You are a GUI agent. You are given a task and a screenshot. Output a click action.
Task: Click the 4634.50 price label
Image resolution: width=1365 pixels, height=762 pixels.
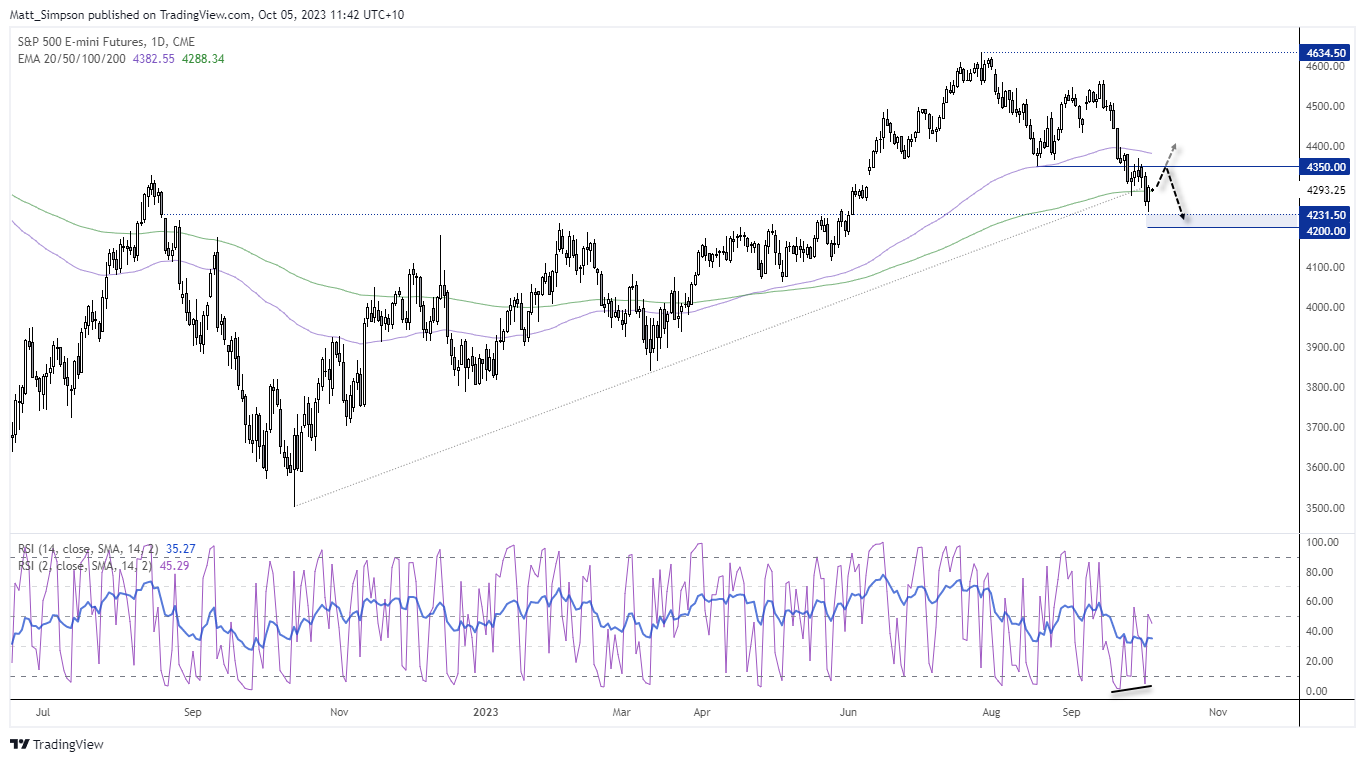click(1327, 52)
